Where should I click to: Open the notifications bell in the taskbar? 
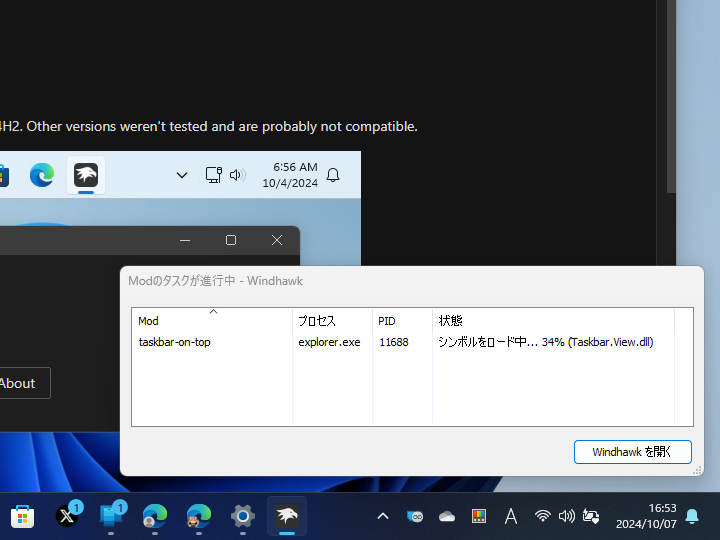click(x=692, y=517)
